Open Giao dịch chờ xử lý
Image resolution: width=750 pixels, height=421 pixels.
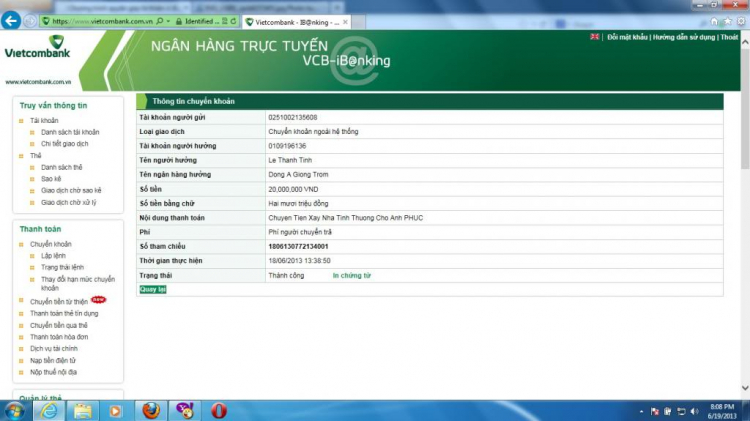[x=68, y=202]
